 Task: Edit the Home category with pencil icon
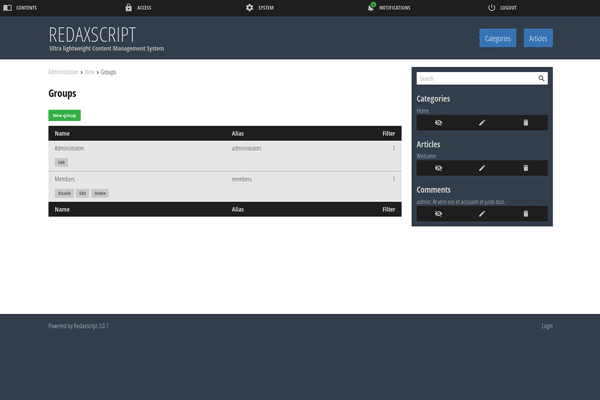point(482,122)
